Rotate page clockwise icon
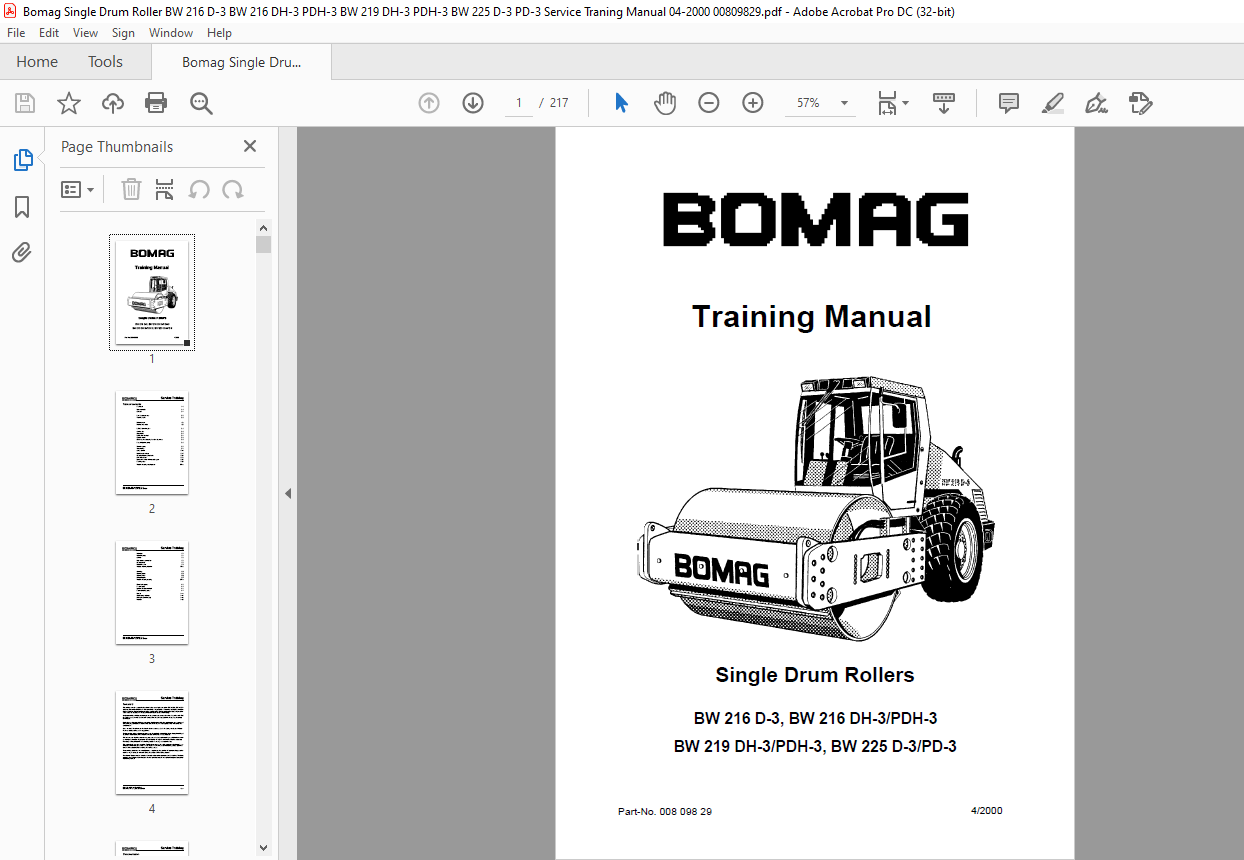1244x860 pixels. click(233, 189)
